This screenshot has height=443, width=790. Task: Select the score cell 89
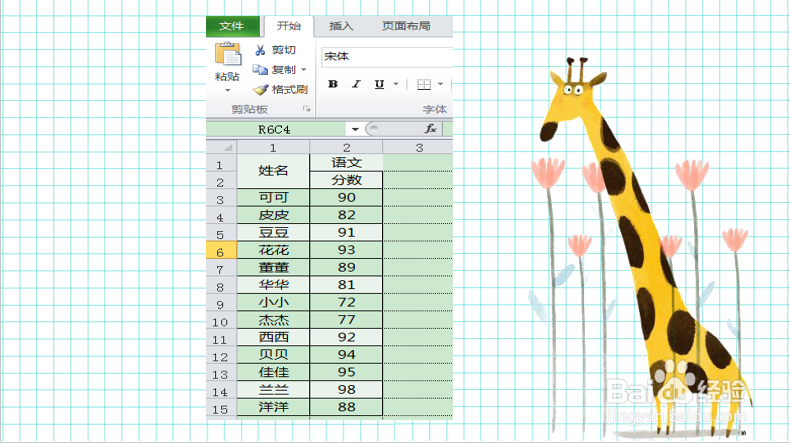coord(347,268)
